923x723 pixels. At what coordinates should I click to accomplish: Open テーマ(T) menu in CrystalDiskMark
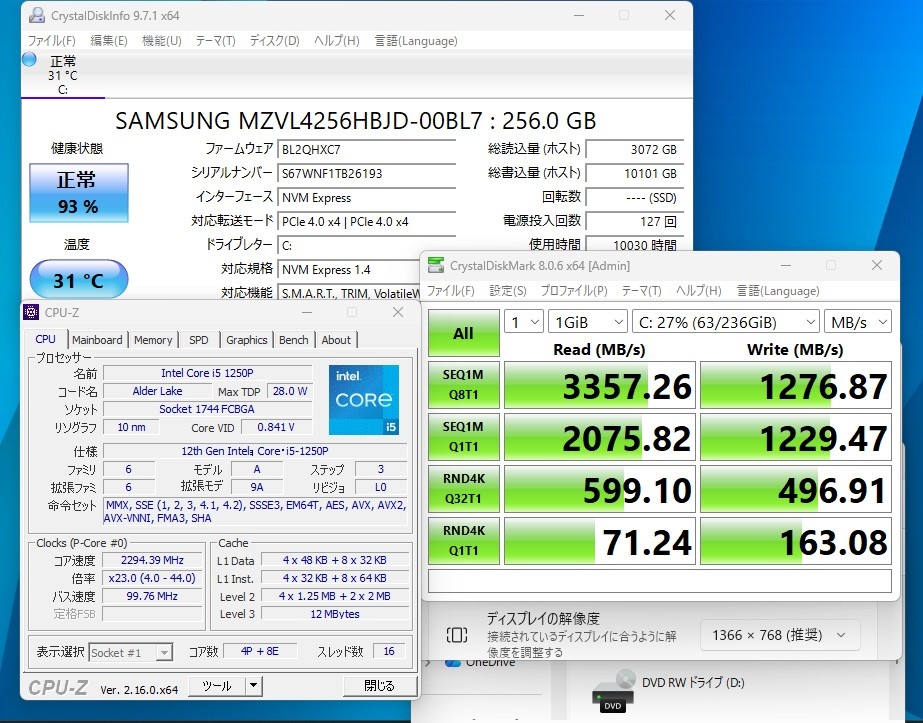(x=642, y=291)
